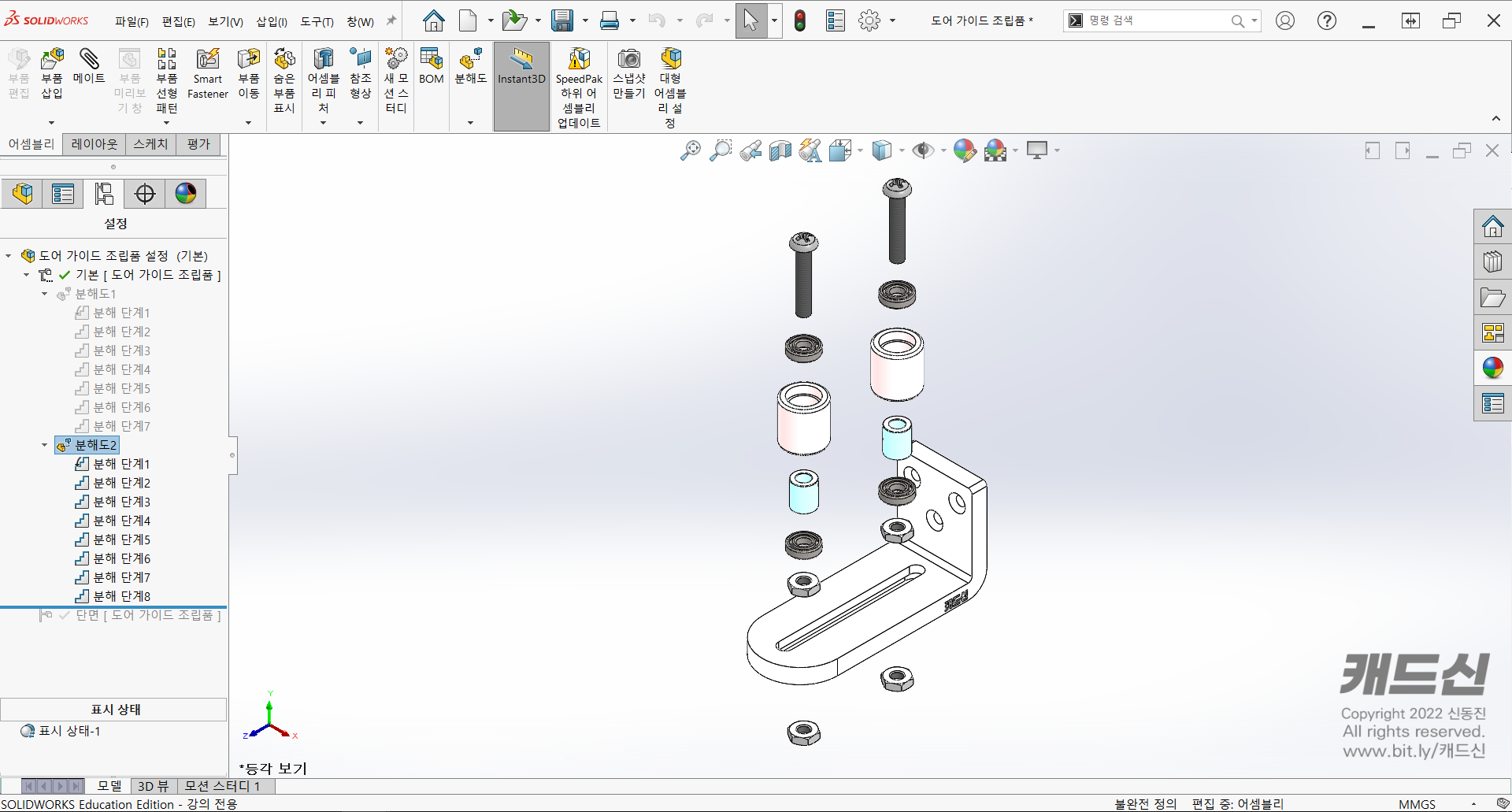Screen dimensions: 1512x812
Task: Collapse the 분해도2 tree node
Action: coord(45,445)
